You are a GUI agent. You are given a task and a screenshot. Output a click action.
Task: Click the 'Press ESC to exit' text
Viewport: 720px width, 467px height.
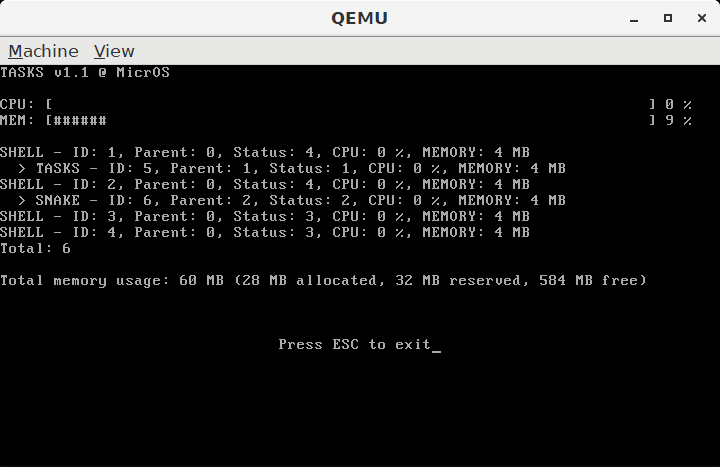[x=355, y=344]
